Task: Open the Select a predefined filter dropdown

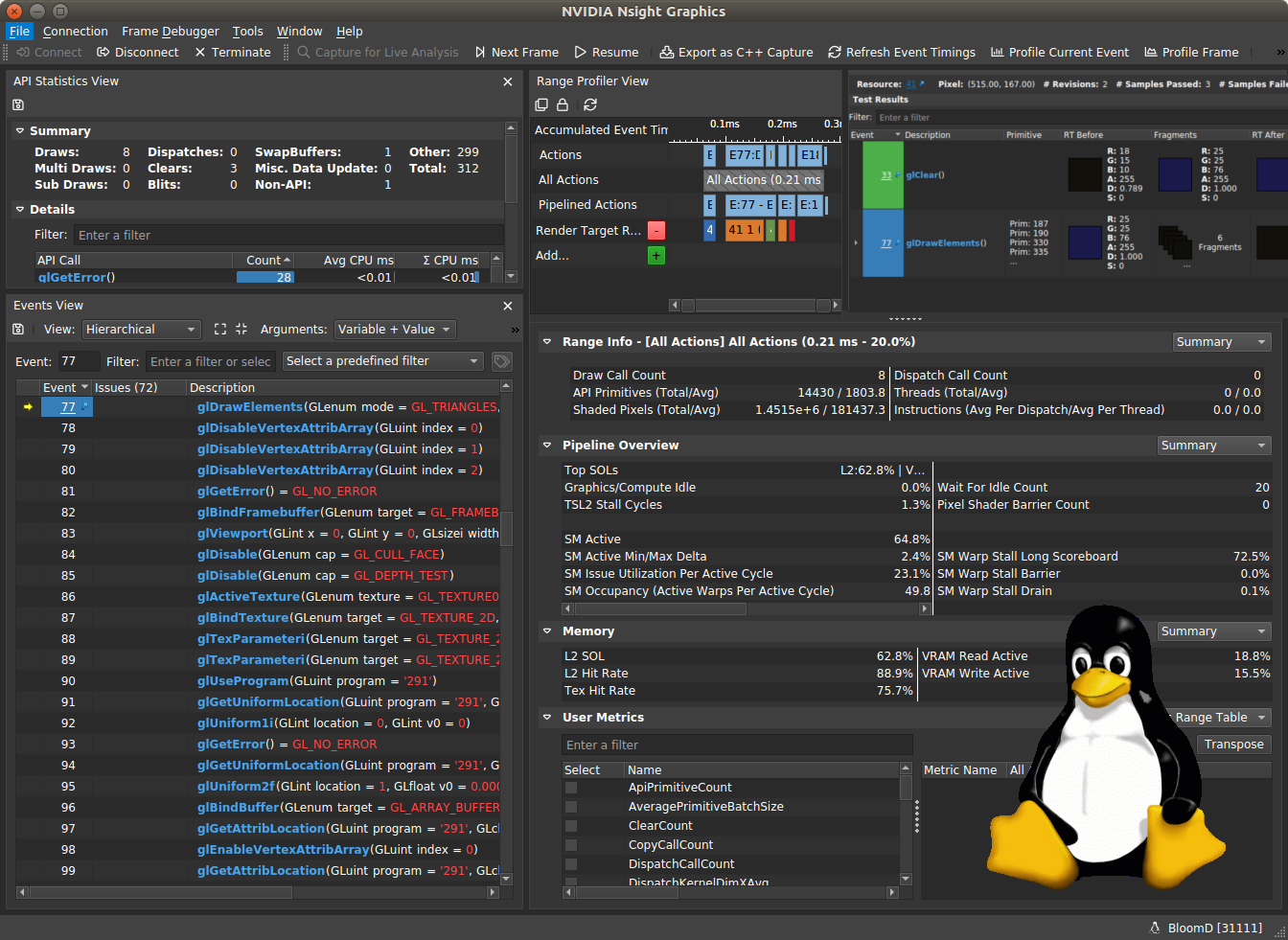Action: click(383, 361)
